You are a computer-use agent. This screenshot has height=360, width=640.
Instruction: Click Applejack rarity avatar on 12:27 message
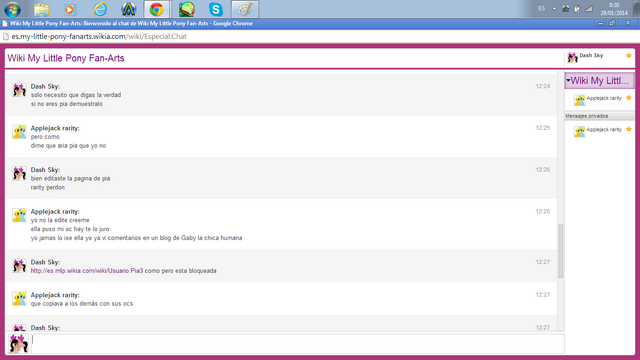coord(19,298)
